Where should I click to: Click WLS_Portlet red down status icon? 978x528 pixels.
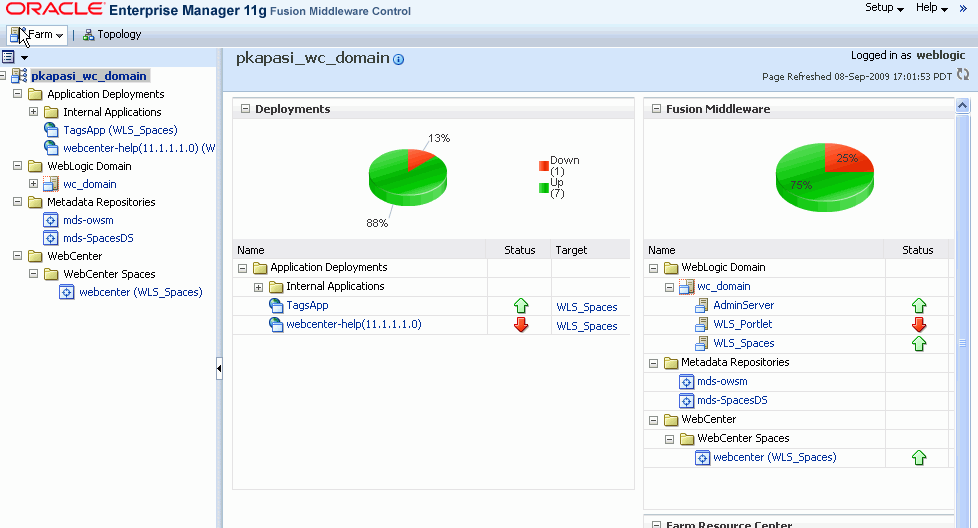pos(919,325)
